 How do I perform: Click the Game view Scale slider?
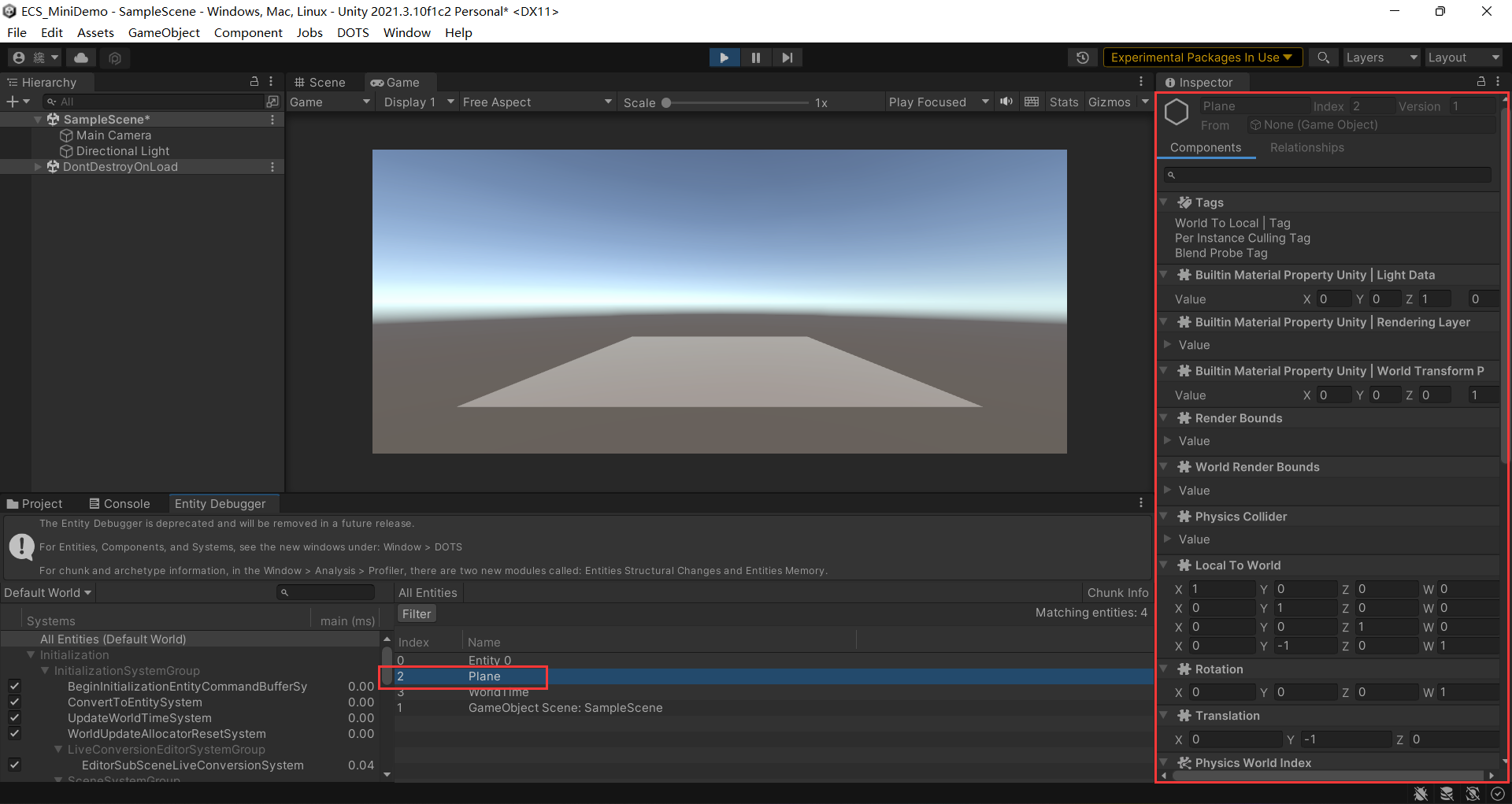[x=736, y=102]
